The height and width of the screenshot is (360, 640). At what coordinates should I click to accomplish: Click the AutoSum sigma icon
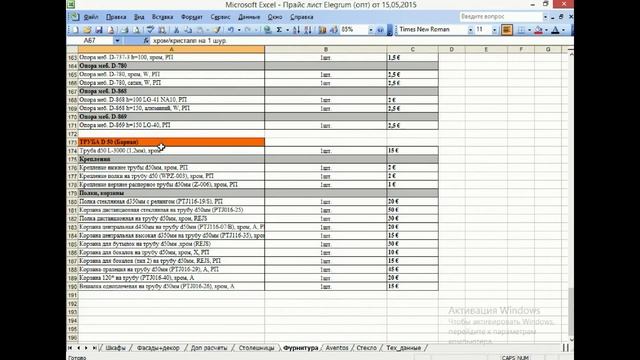pos(279,30)
